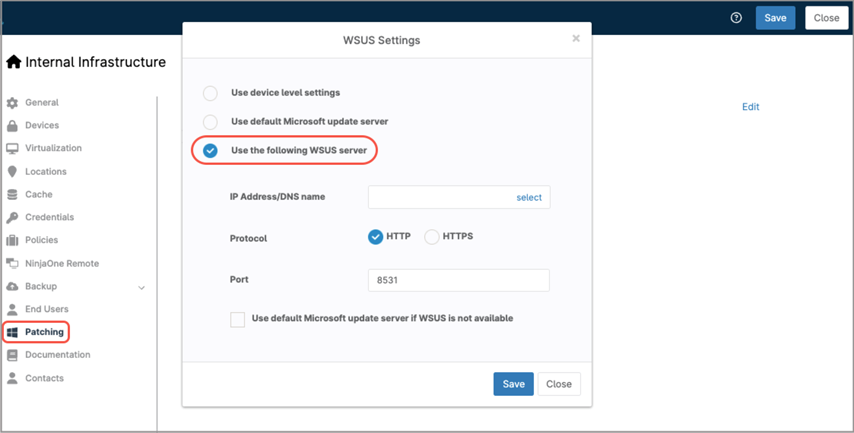Image resolution: width=854 pixels, height=433 pixels.
Task: Go to the Policies section
Action: click(x=41, y=240)
